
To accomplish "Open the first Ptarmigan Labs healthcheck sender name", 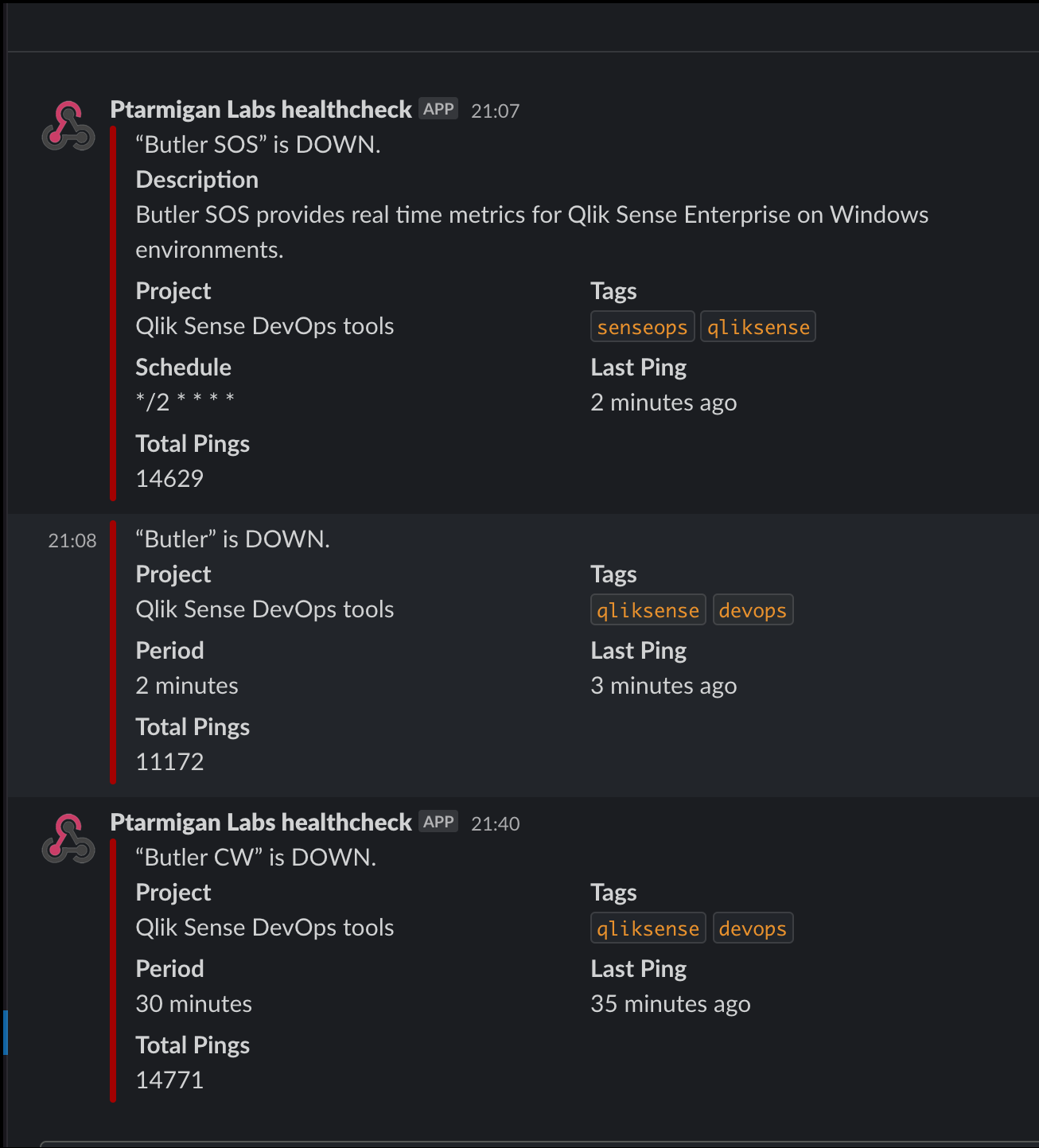I will pyautogui.click(x=261, y=110).
